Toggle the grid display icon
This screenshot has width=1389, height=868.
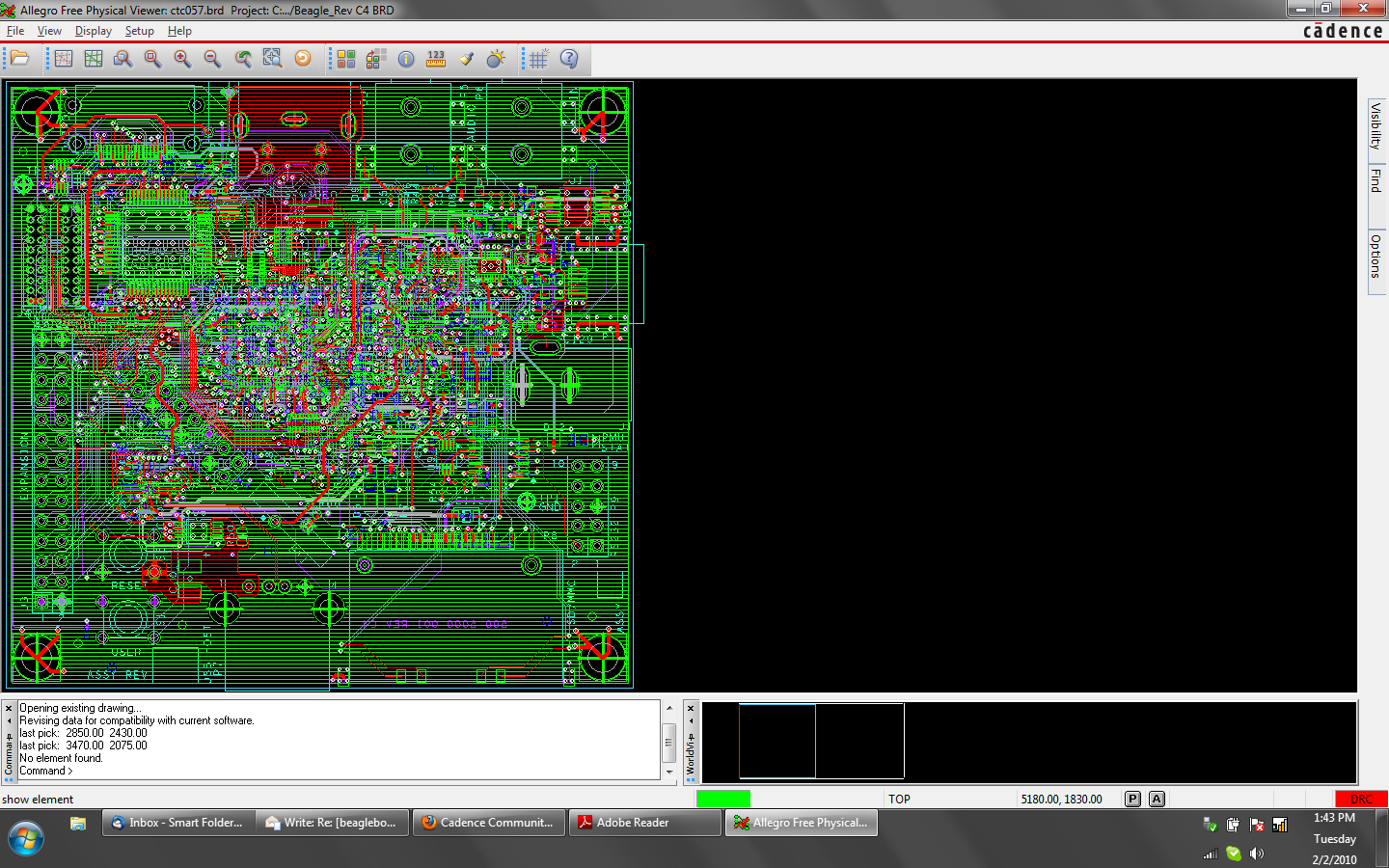539,59
